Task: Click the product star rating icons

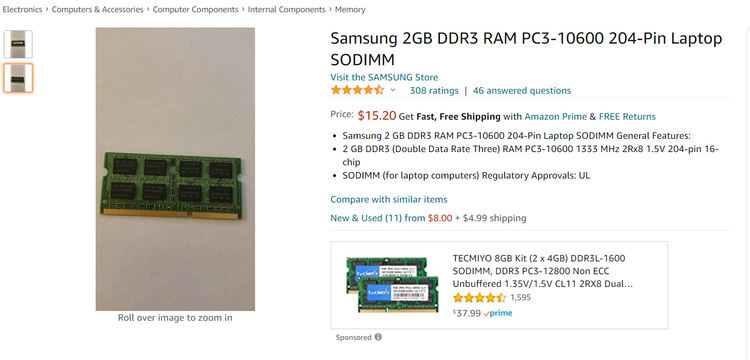Action: (x=357, y=90)
